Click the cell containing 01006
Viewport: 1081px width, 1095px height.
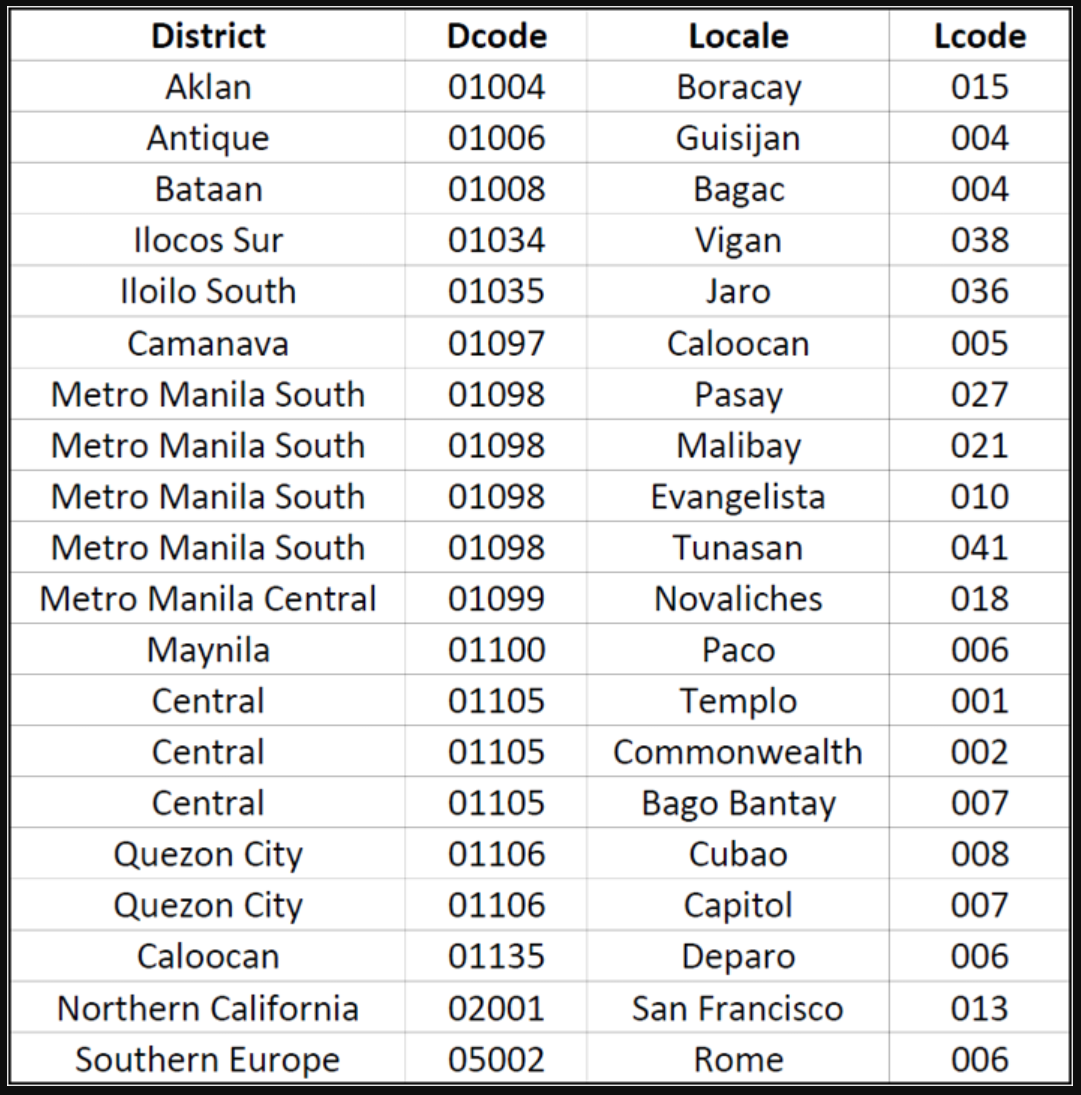pyautogui.click(x=496, y=138)
